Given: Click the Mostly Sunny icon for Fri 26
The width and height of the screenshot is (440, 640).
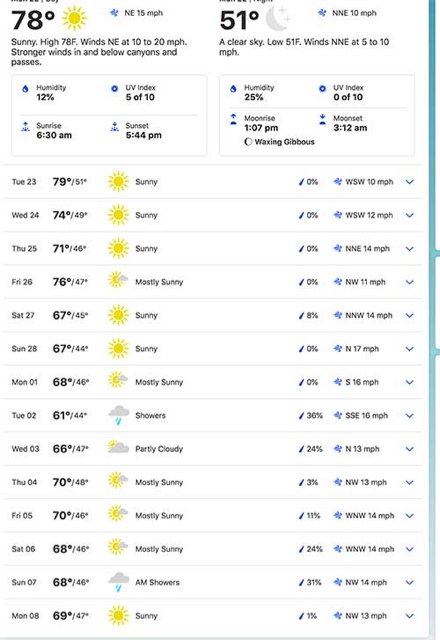Looking at the screenshot, I should tap(118, 281).
